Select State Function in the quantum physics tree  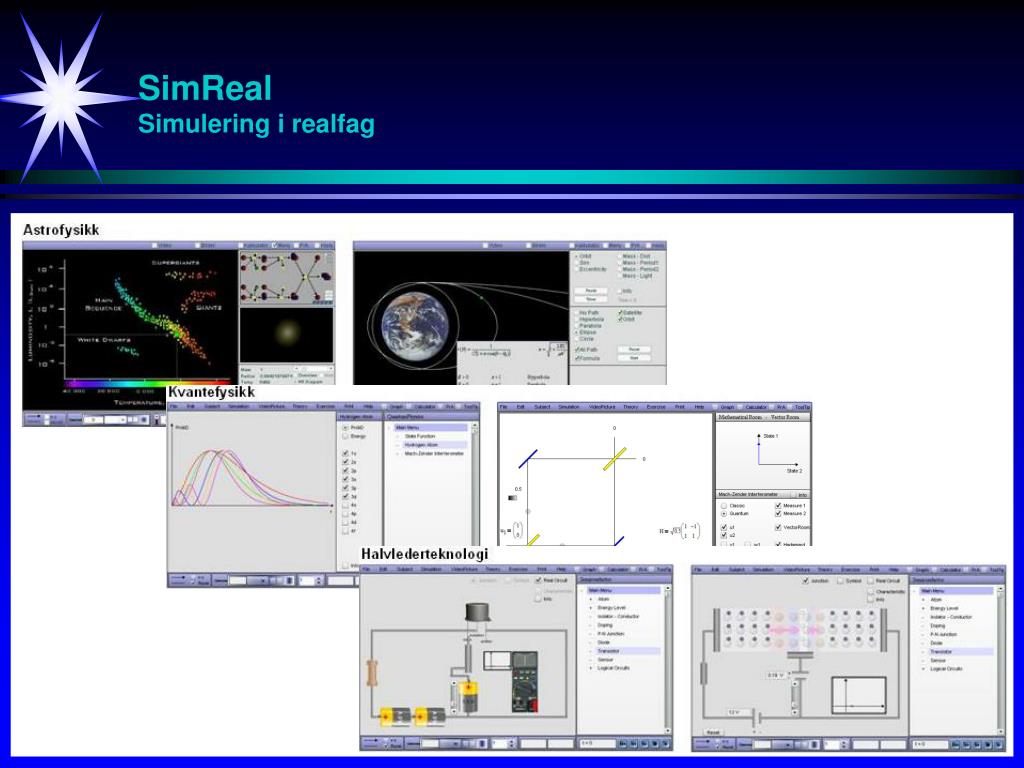click(420, 436)
